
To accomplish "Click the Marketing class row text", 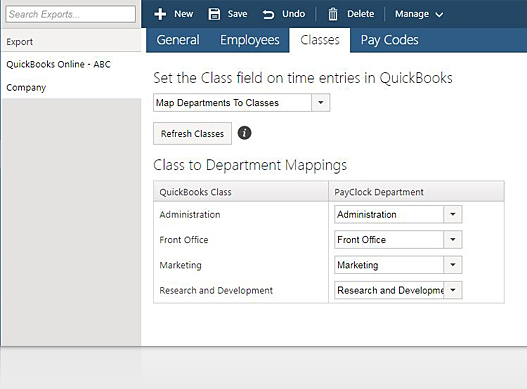I will click(x=180, y=265).
